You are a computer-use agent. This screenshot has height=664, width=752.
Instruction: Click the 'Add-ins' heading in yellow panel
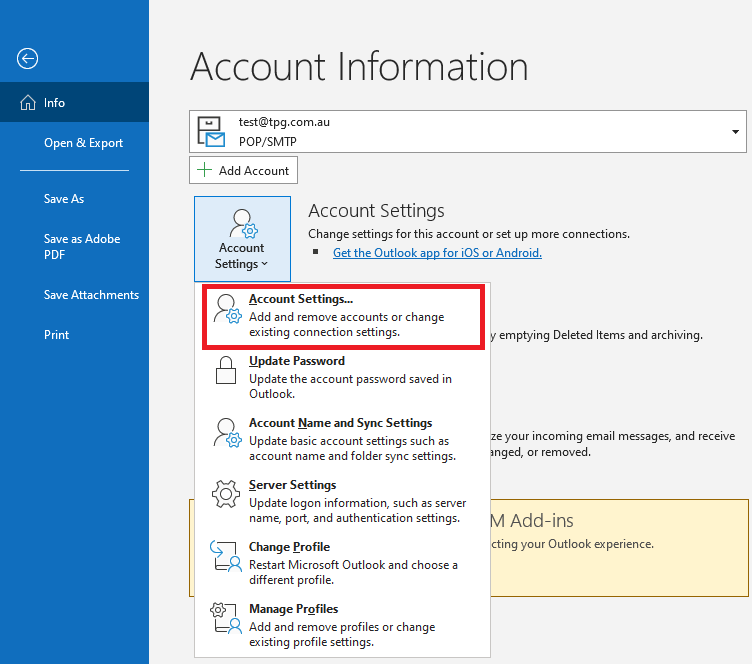tap(542, 520)
